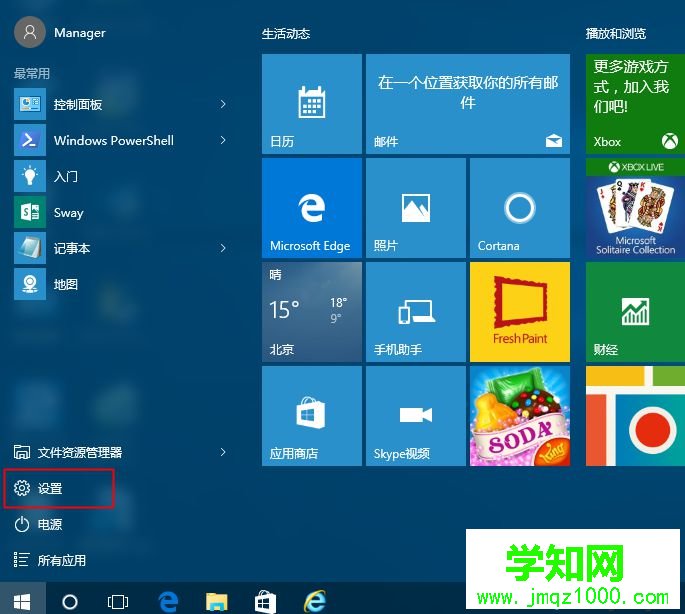
Task: Click the 生活动态 group header
Action: 286,34
